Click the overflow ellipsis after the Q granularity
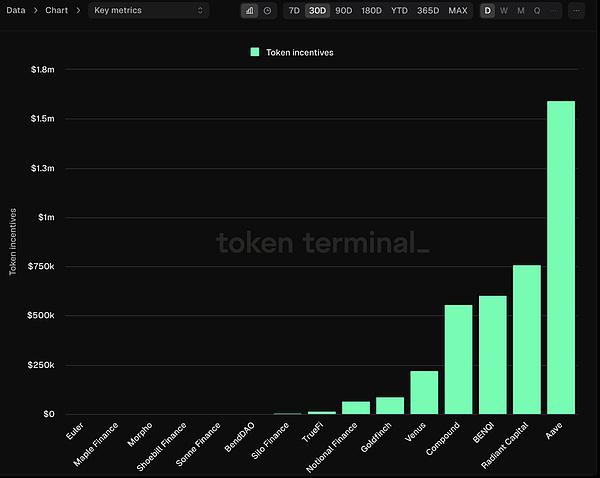Image resolution: width=600 pixels, height=478 pixels. (555, 11)
